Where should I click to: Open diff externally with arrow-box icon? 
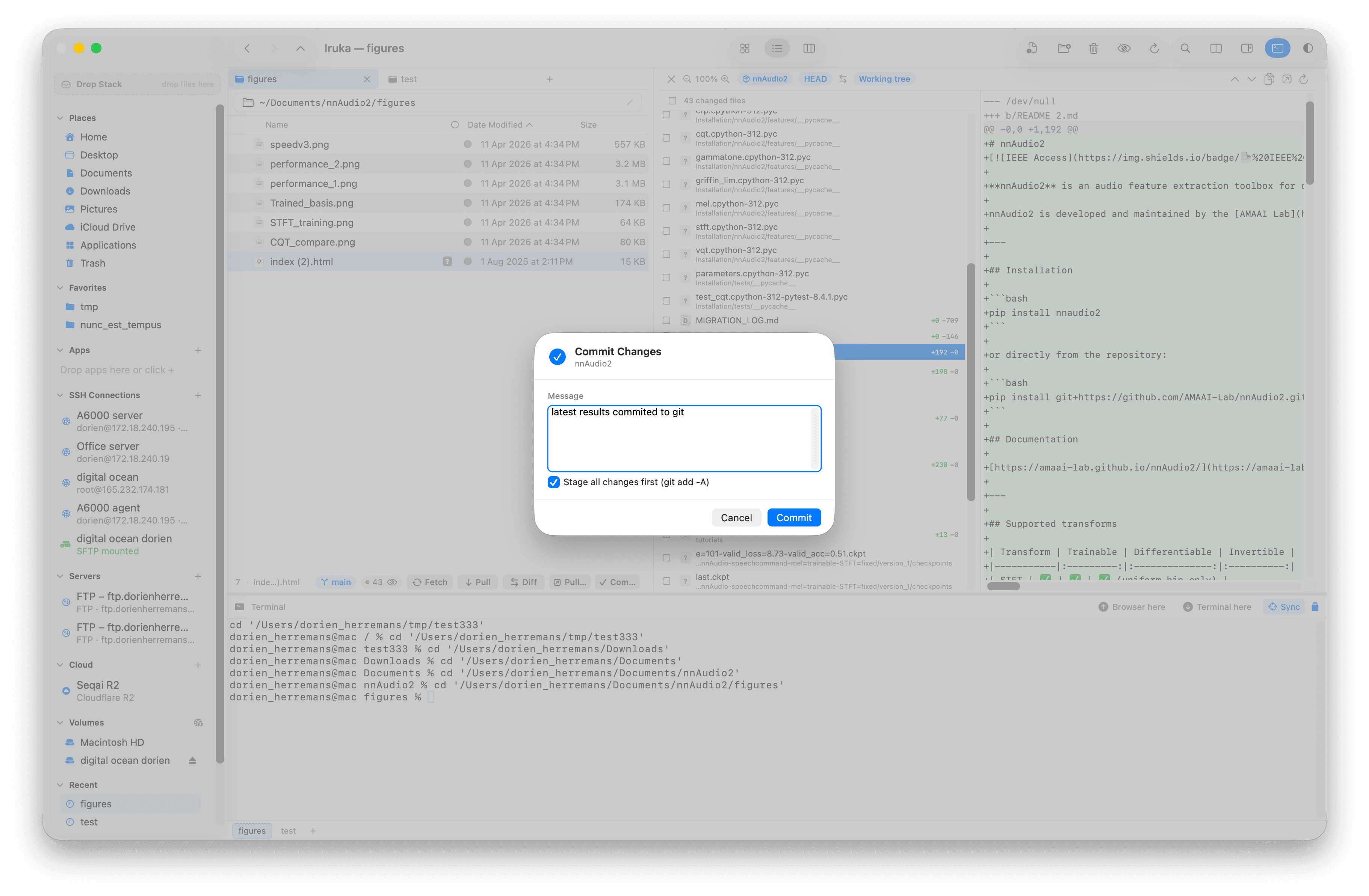(1287, 79)
